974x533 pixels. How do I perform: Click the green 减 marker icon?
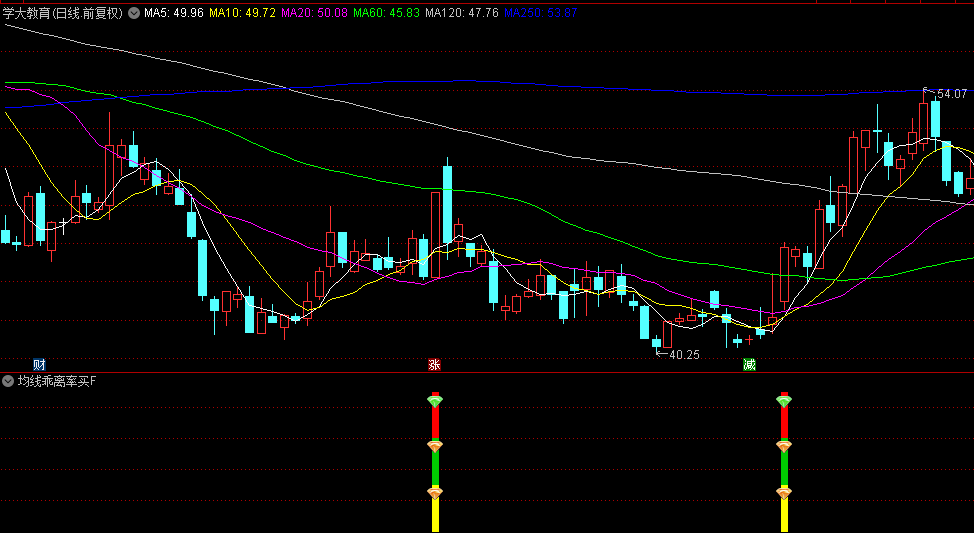tap(749, 365)
